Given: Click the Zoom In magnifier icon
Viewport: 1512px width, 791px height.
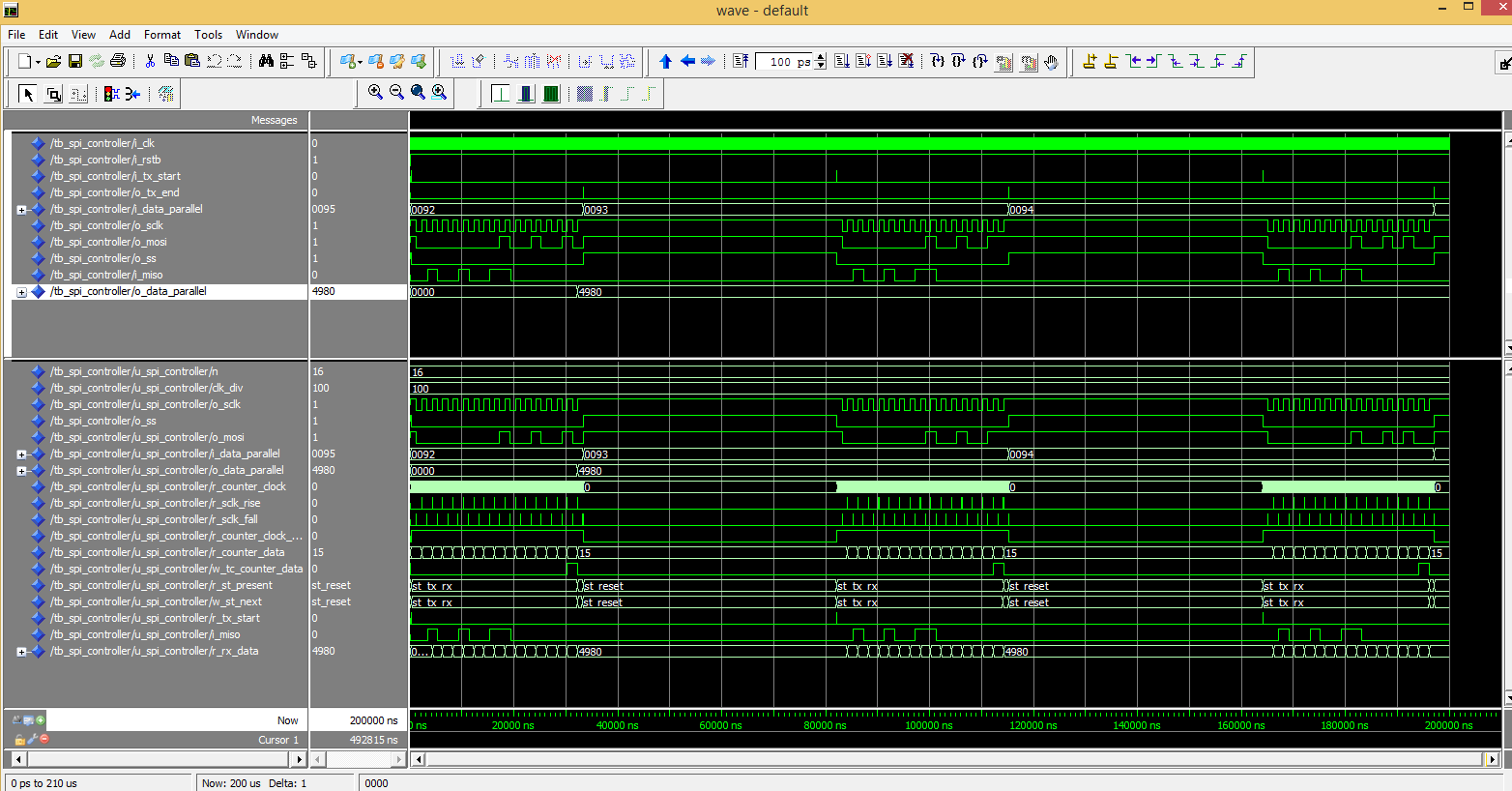Looking at the screenshot, I should (375, 92).
